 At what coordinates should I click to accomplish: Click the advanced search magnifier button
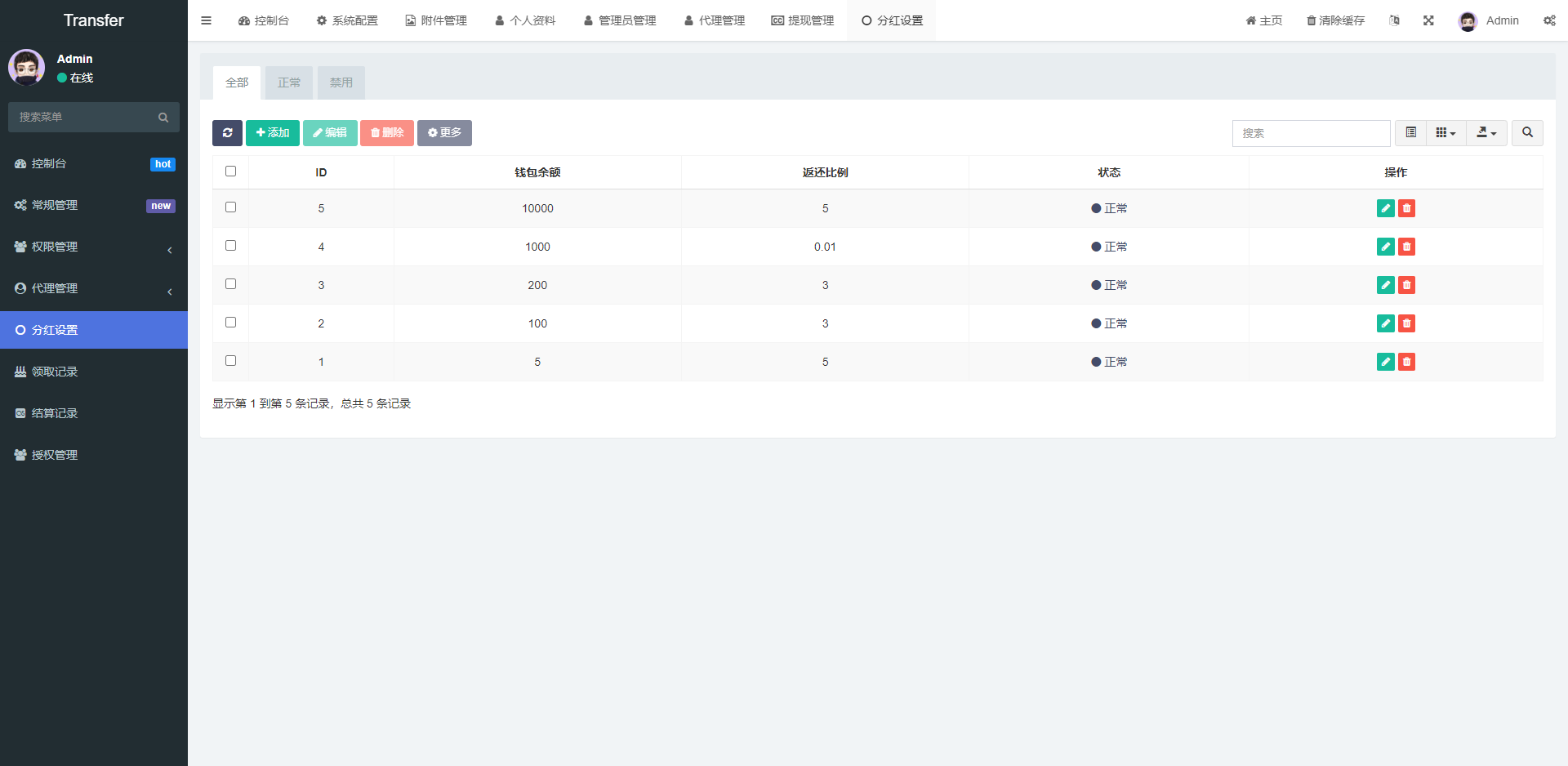click(1527, 133)
